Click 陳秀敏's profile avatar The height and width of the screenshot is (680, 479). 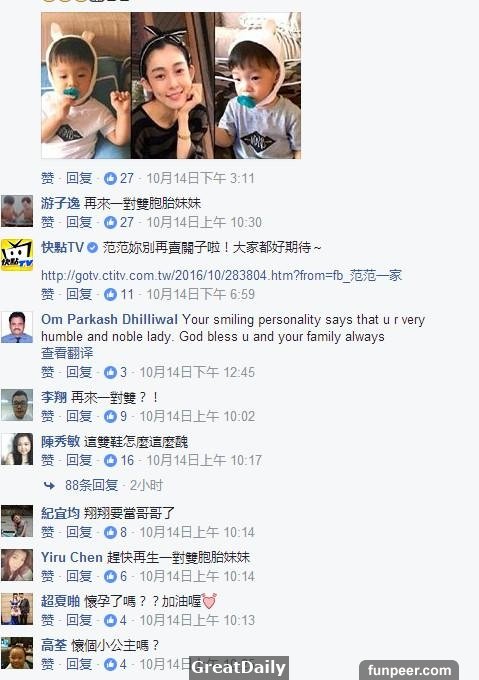tap(17, 449)
